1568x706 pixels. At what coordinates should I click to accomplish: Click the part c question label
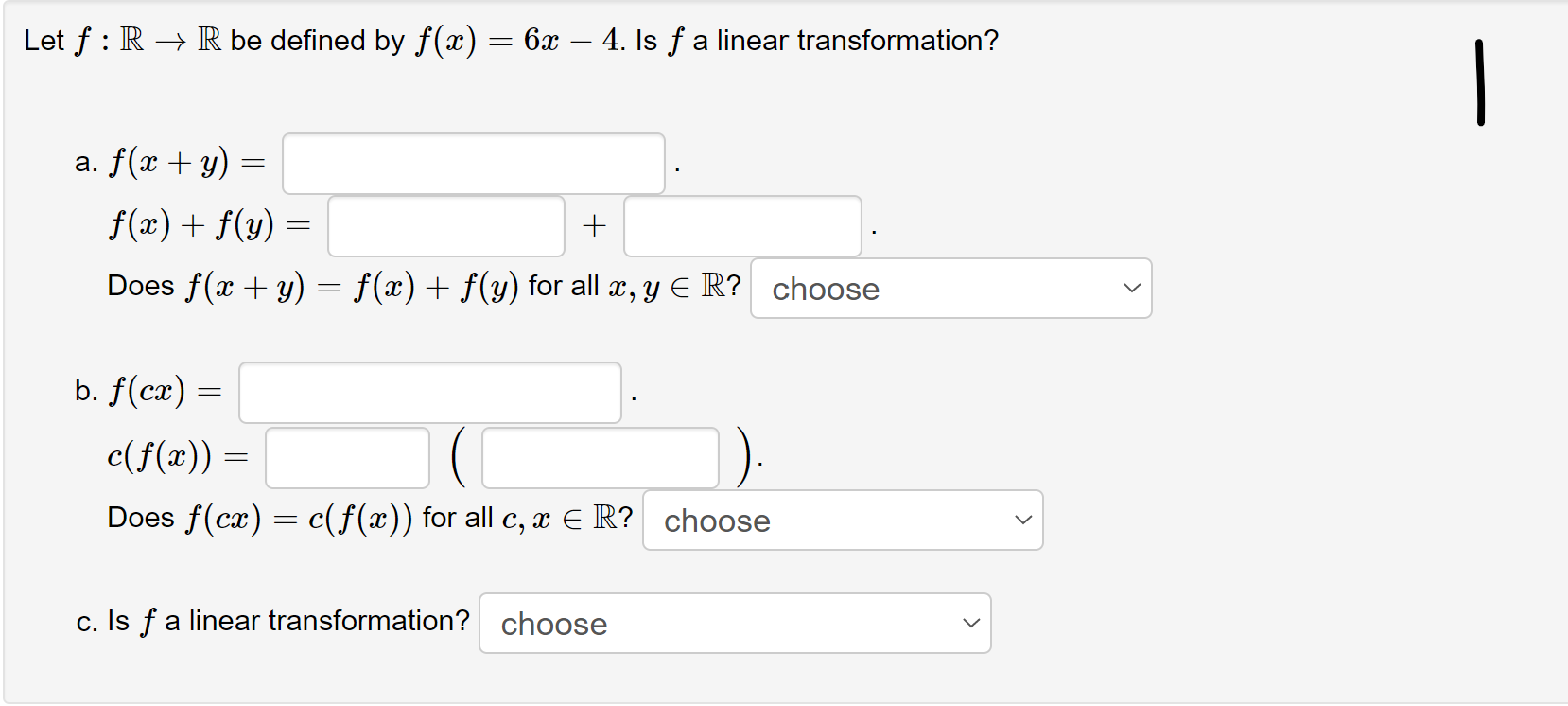point(272,621)
